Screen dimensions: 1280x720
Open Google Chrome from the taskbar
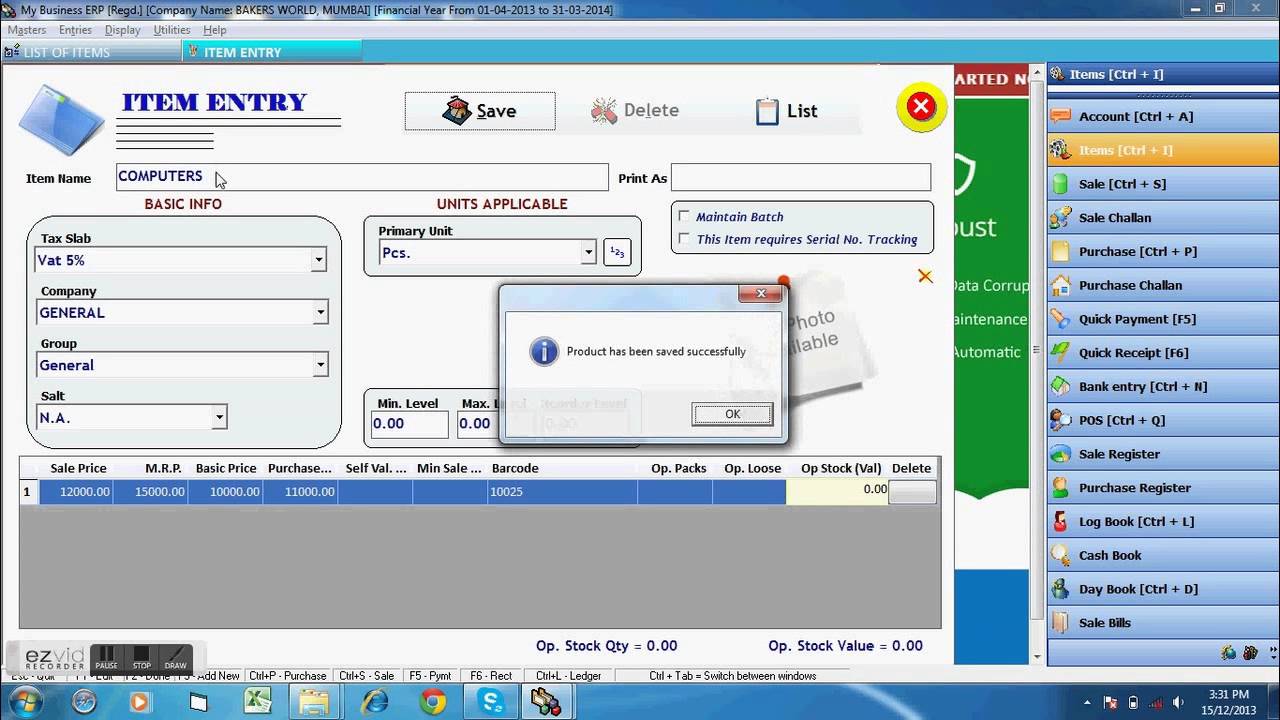(x=433, y=702)
